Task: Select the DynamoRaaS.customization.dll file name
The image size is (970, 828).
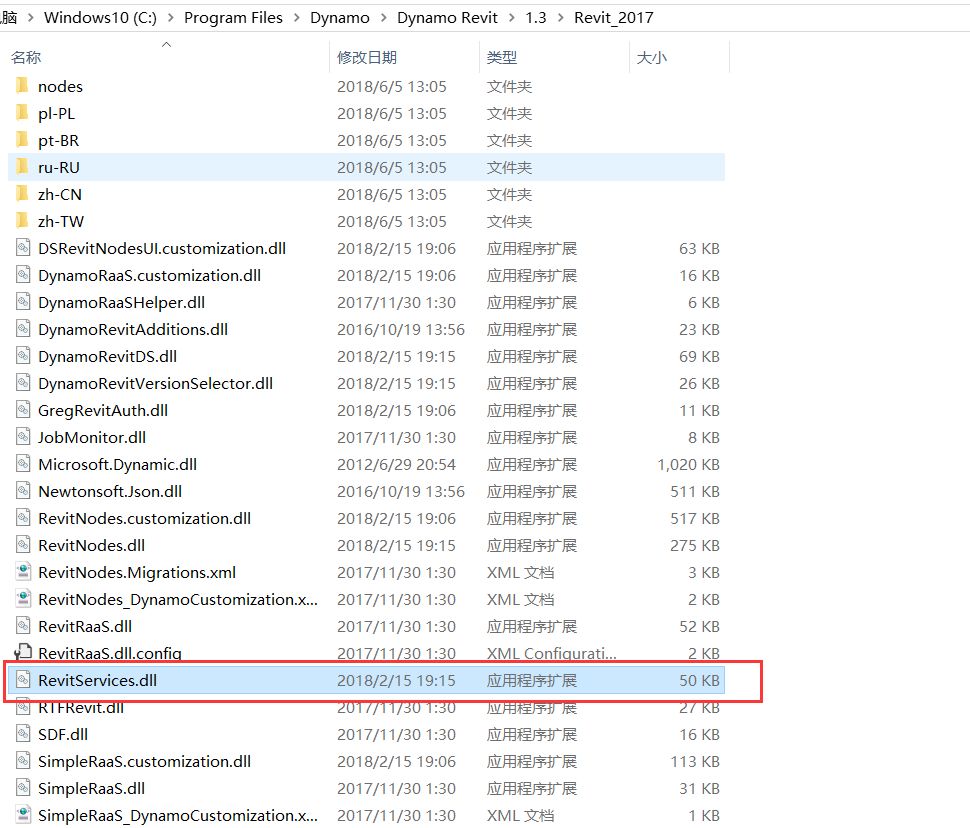Action: 150,275
